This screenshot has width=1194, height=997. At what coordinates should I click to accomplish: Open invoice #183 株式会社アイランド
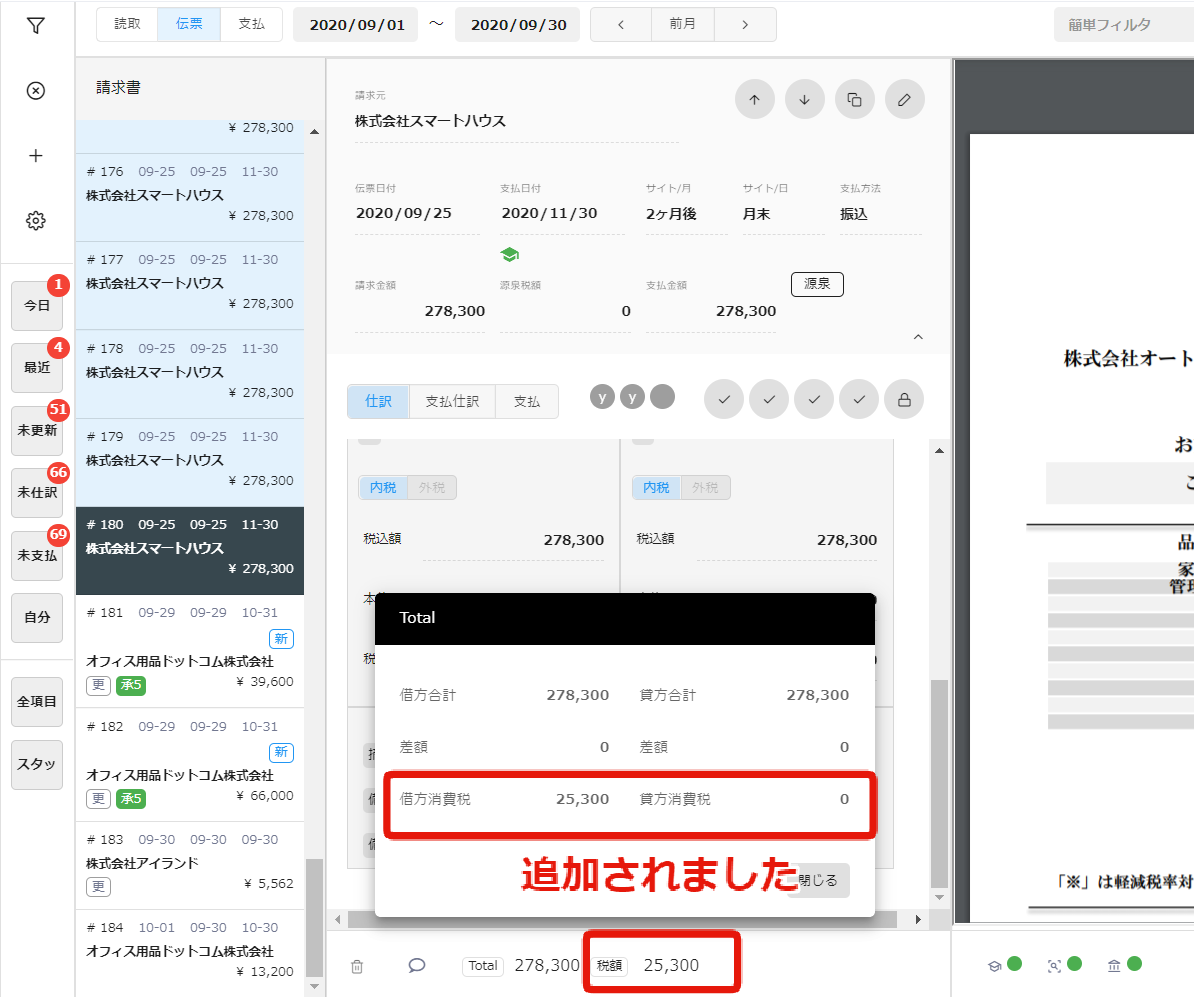click(x=190, y=867)
